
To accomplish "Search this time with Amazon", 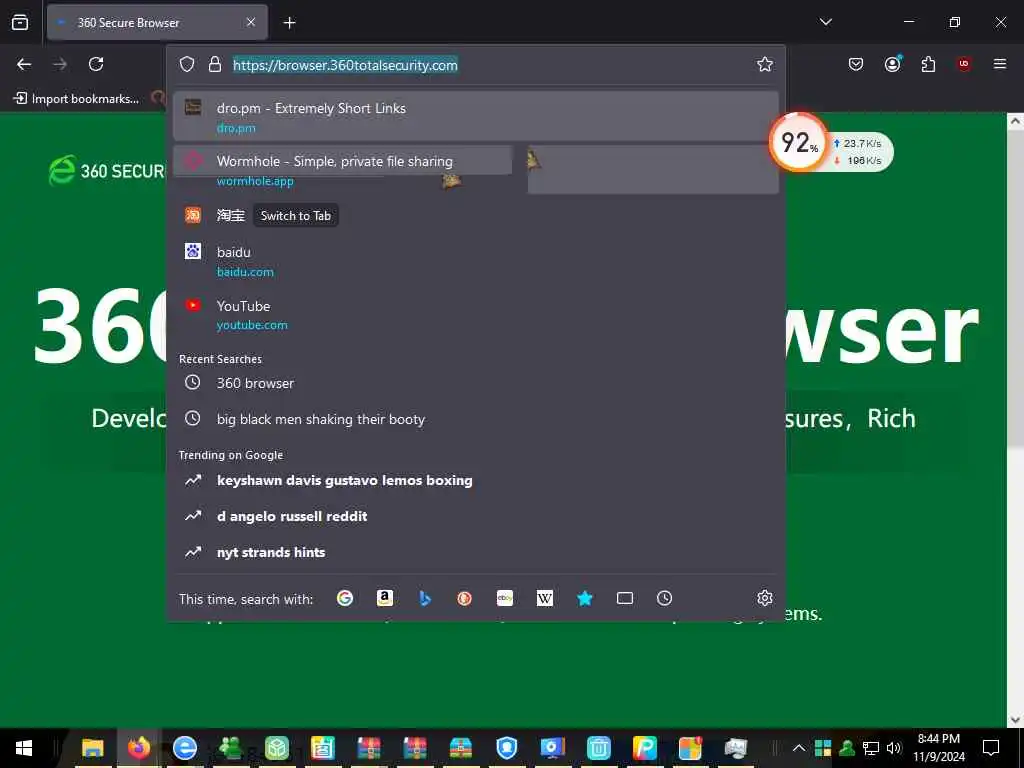I will point(385,598).
